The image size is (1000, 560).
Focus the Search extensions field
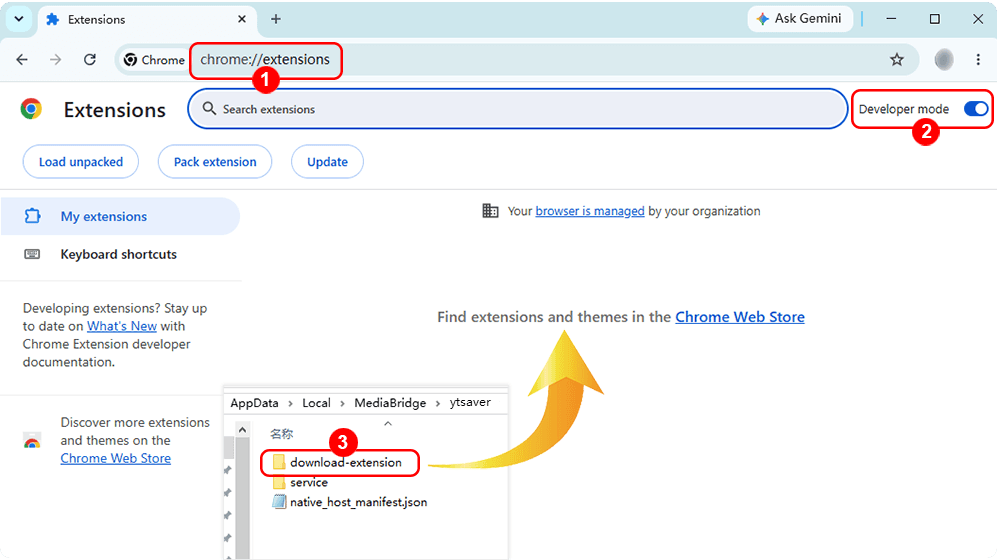pos(517,109)
